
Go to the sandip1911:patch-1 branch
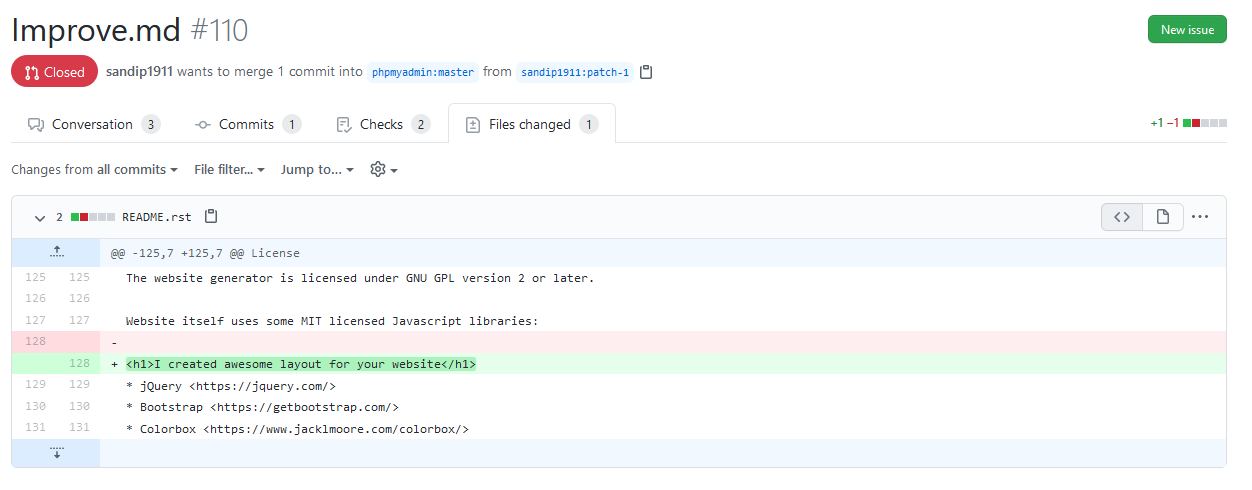coord(575,72)
